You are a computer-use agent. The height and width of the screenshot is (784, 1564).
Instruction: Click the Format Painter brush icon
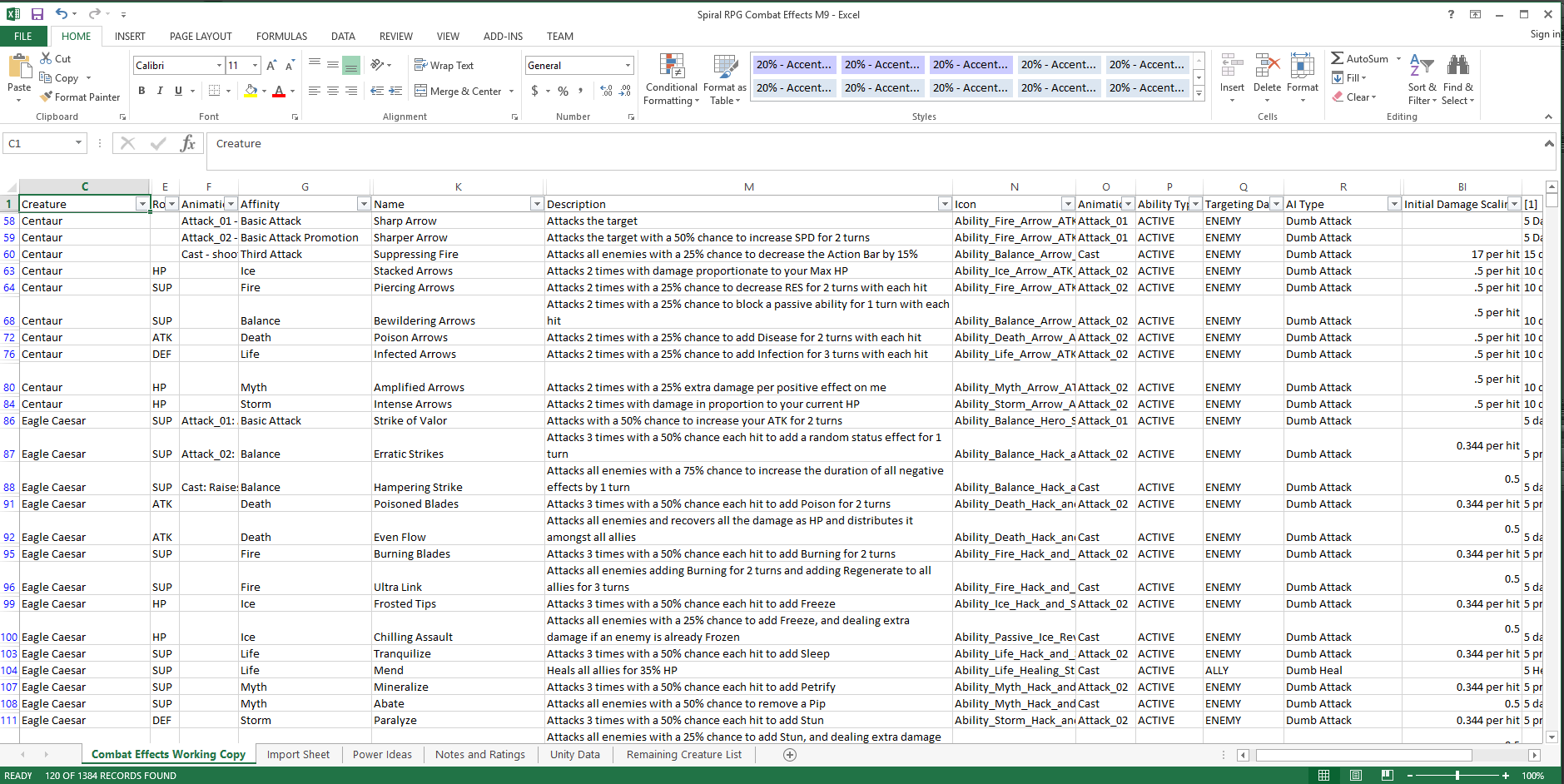pyautogui.click(x=47, y=97)
